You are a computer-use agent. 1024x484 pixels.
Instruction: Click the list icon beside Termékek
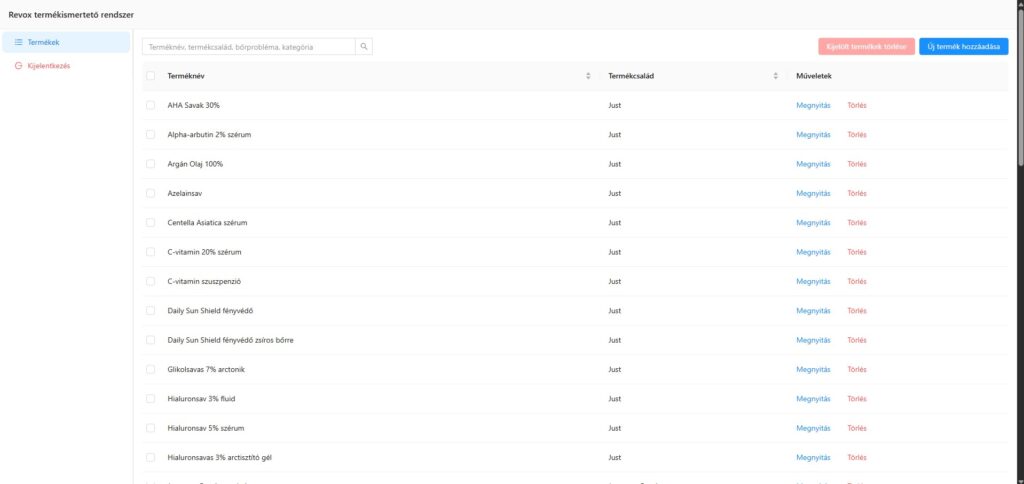[x=19, y=42]
